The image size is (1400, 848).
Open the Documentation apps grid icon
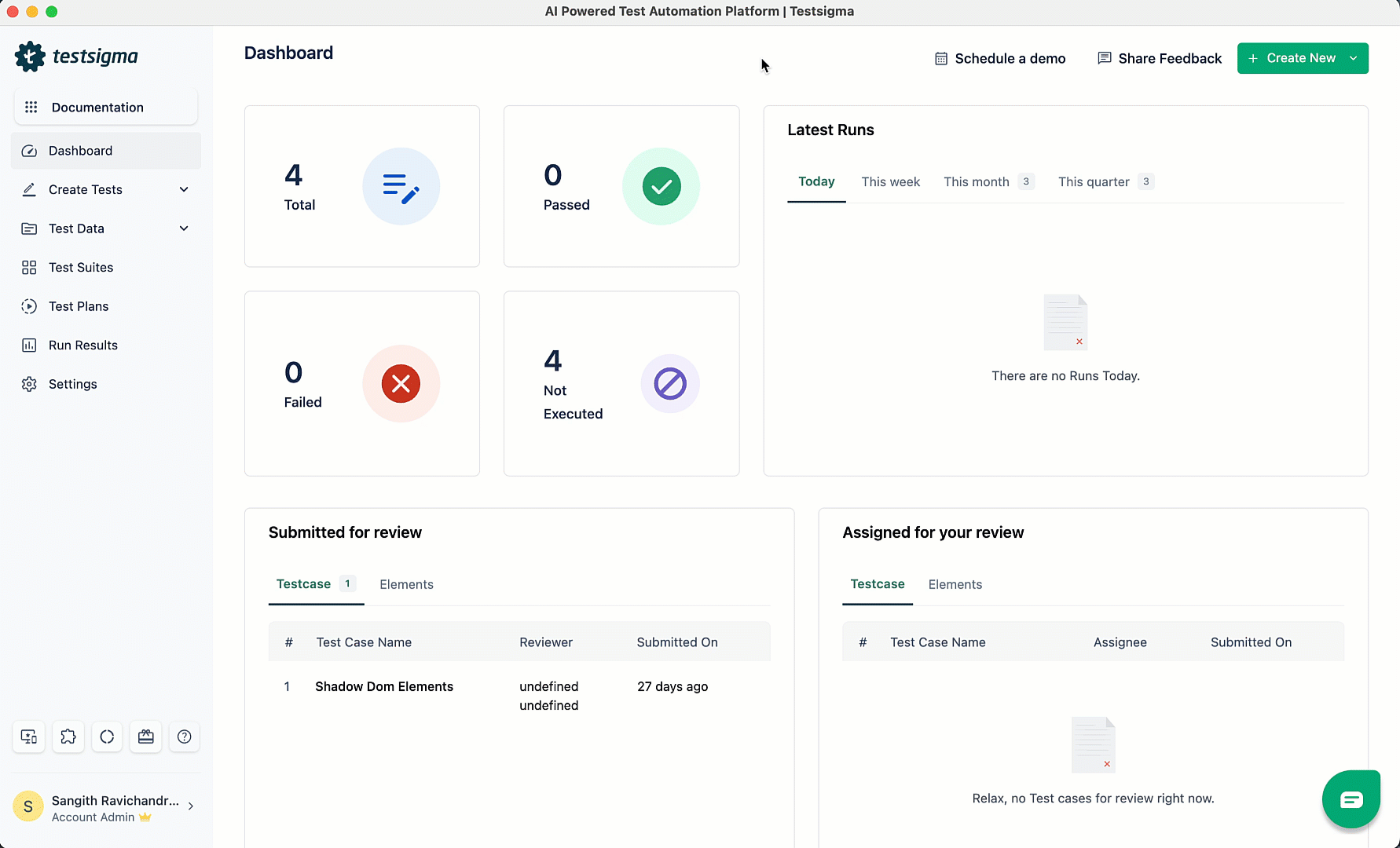point(31,107)
